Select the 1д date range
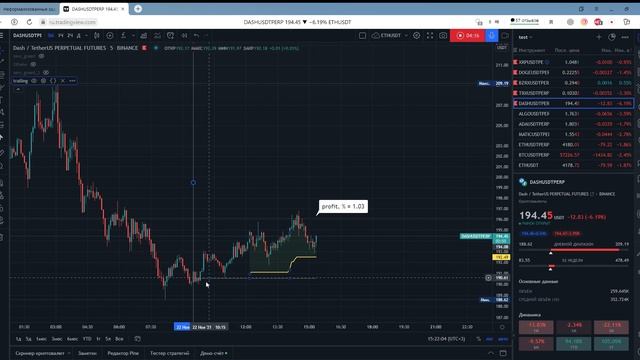The height and width of the screenshot is (360, 640). pos(18,339)
